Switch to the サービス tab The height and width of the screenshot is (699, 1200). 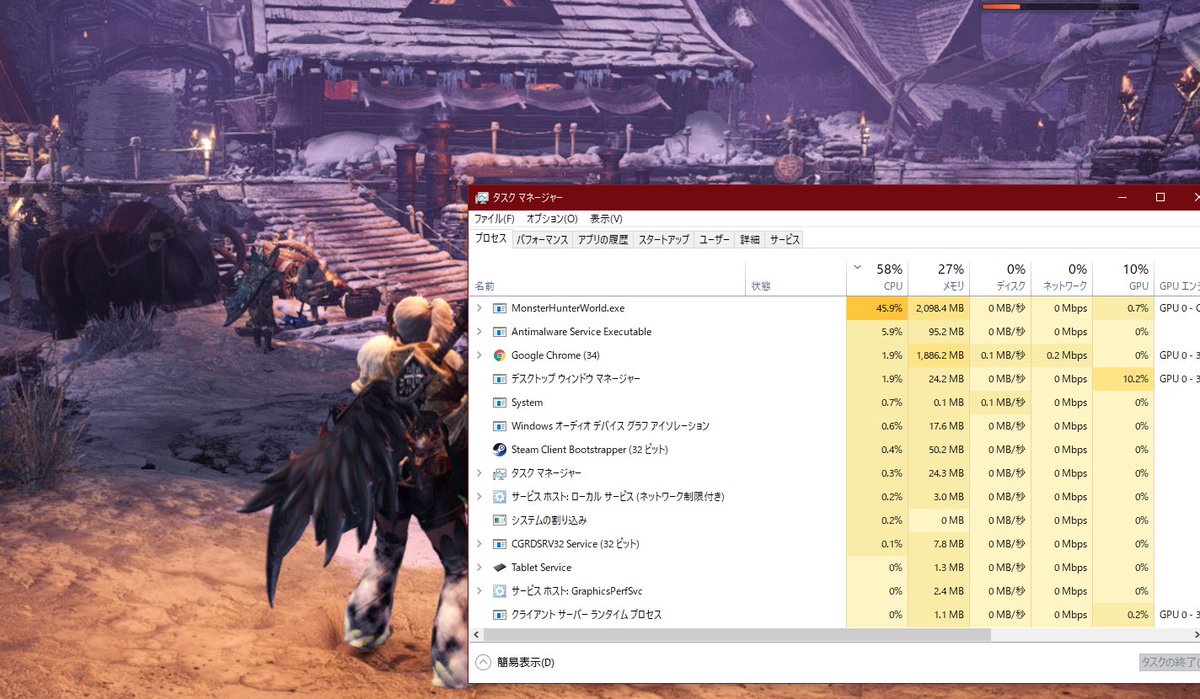pos(785,240)
